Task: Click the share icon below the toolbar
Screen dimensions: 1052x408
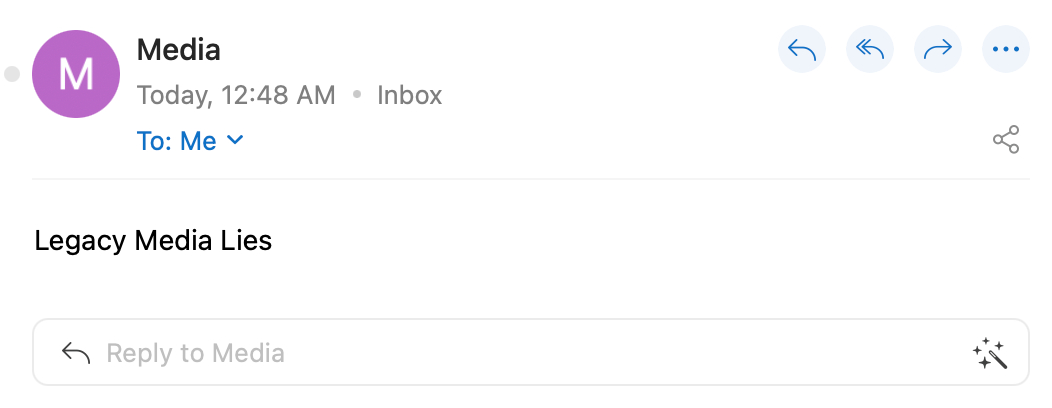Action: point(1006,140)
